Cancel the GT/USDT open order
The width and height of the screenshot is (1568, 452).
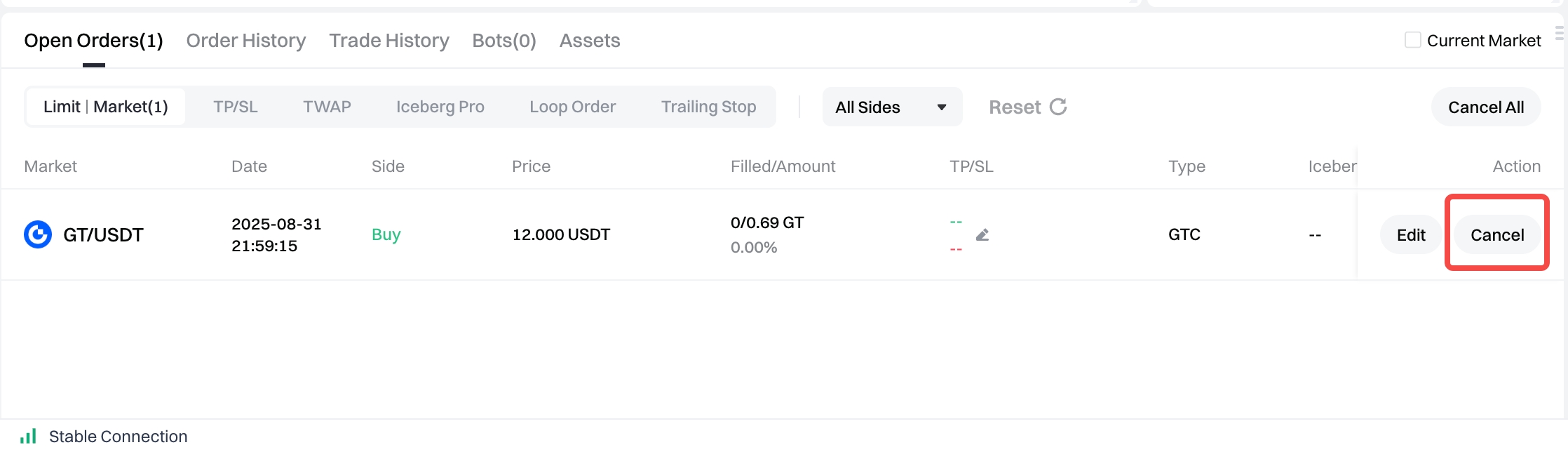pyautogui.click(x=1497, y=235)
